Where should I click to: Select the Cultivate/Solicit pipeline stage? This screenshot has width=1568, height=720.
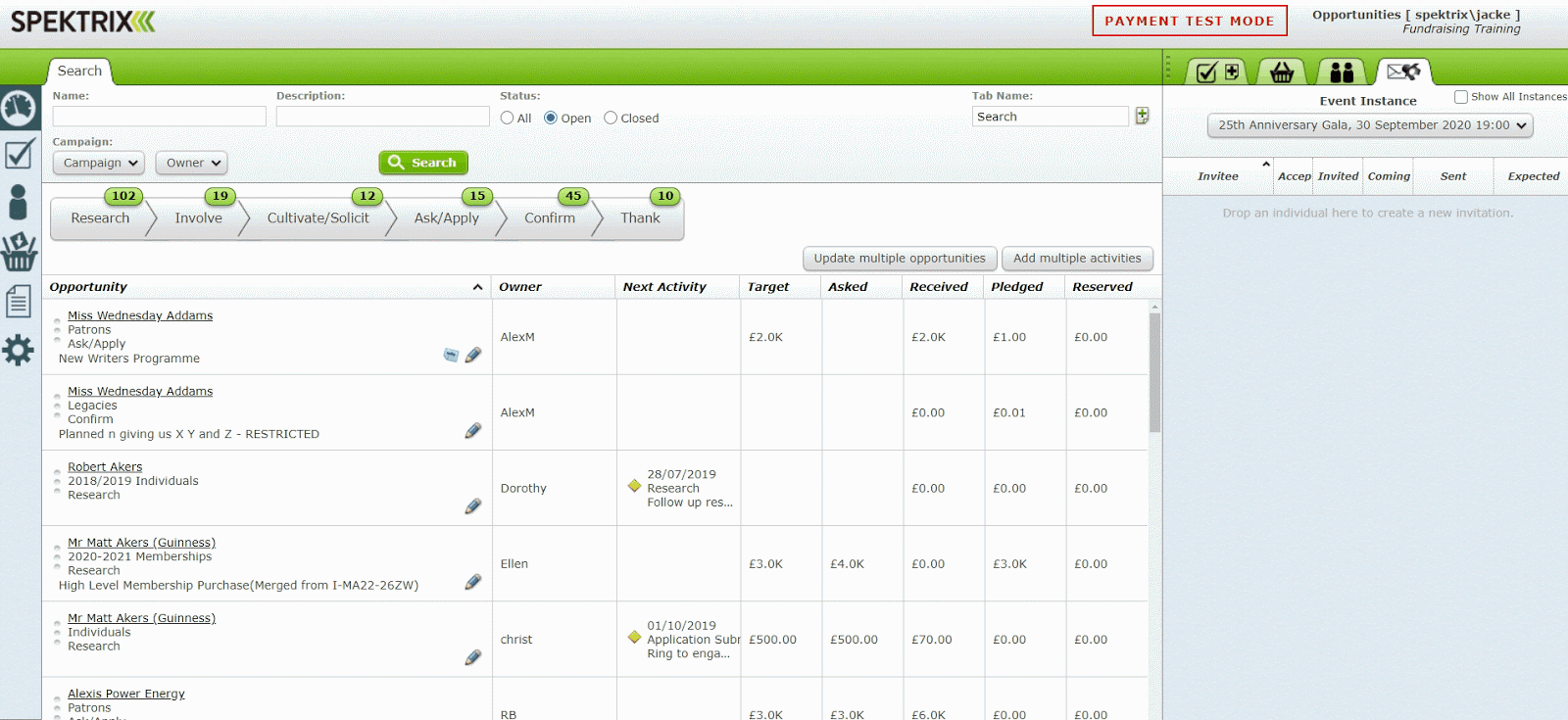click(318, 218)
